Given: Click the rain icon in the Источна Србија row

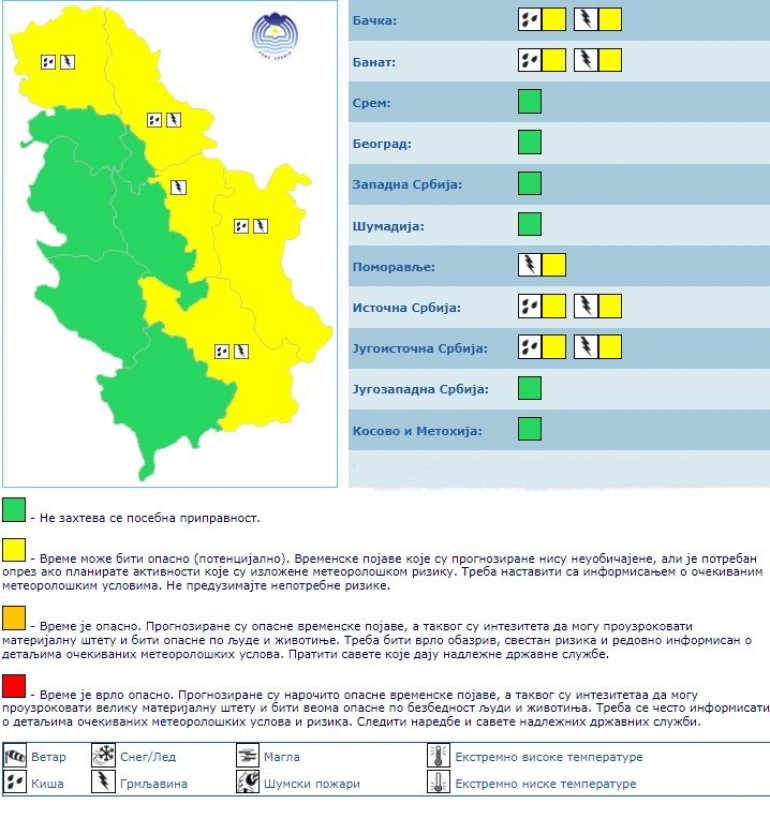Looking at the screenshot, I should click(530, 306).
